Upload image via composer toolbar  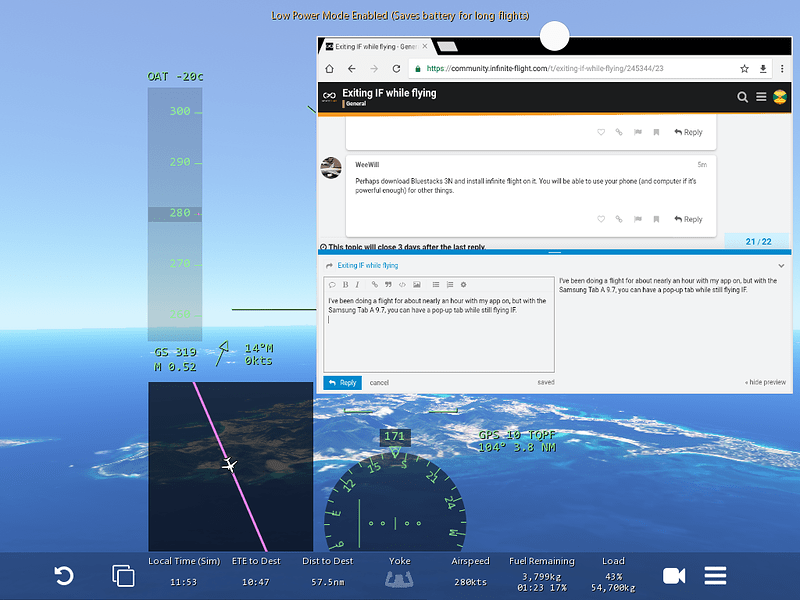(417, 285)
